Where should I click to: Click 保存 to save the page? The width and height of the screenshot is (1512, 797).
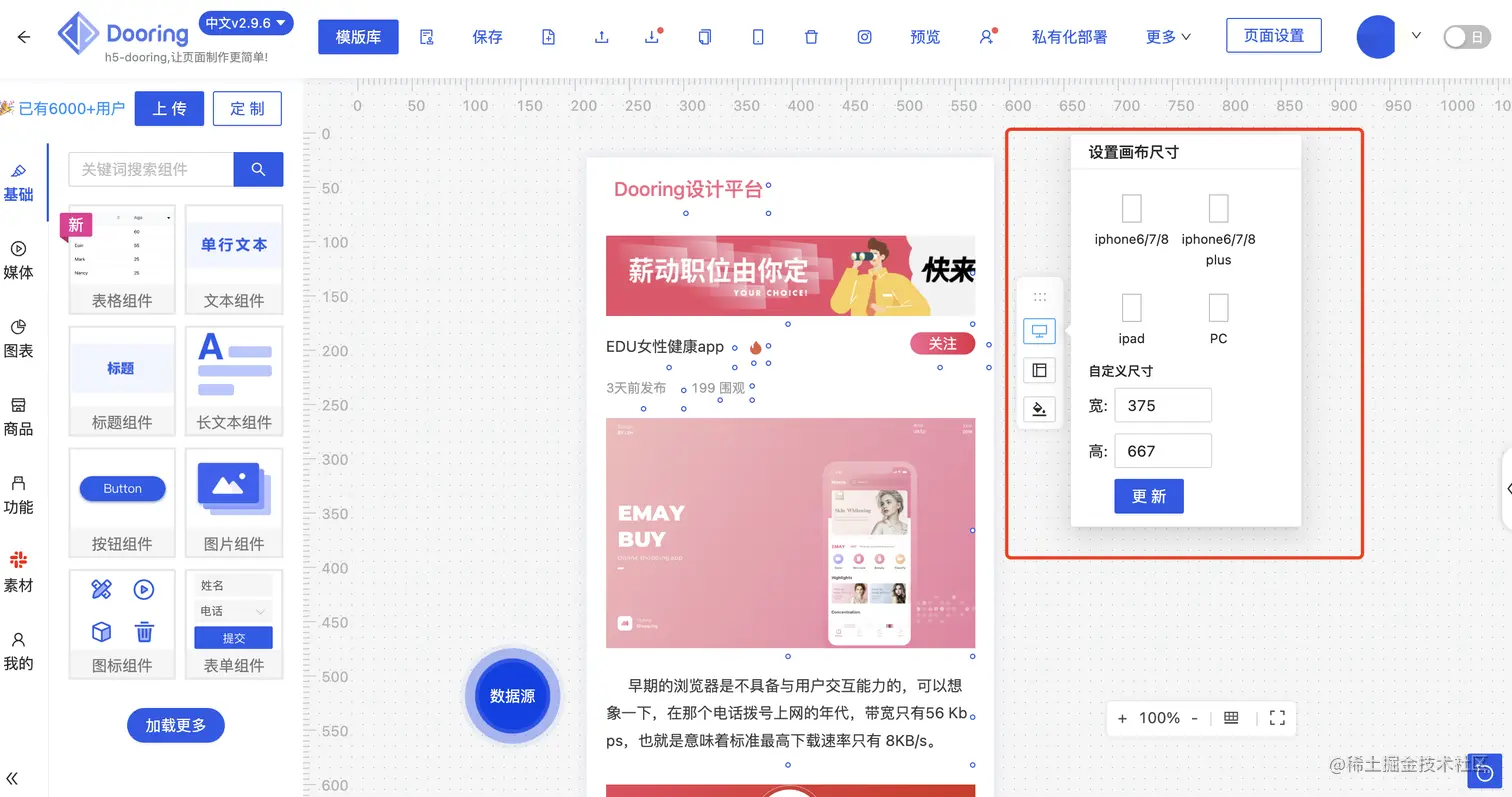pyautogui.click(x=487, y=37)
